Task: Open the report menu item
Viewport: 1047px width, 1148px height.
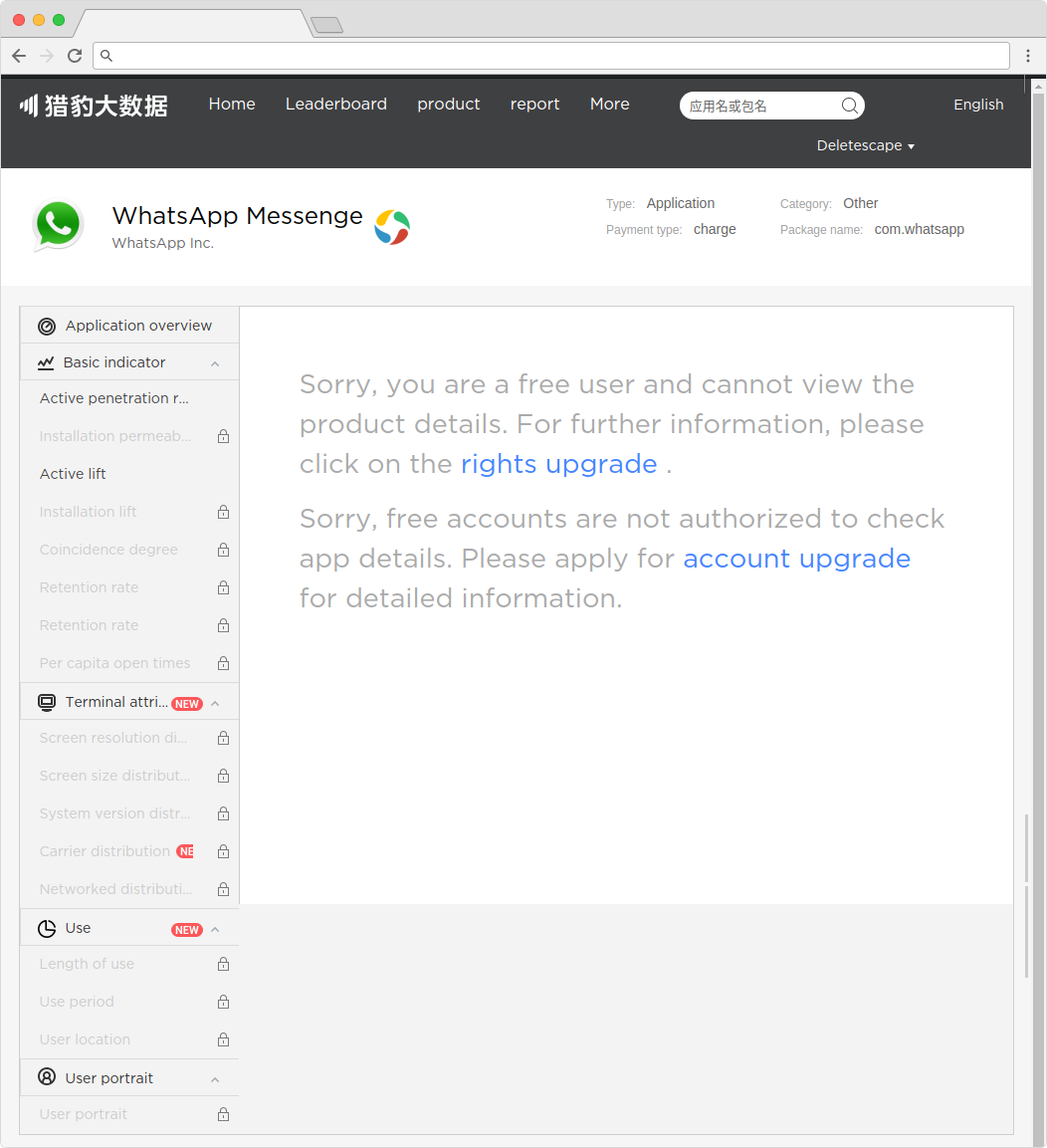Action: pyautogui.click(x=534, y=104)
